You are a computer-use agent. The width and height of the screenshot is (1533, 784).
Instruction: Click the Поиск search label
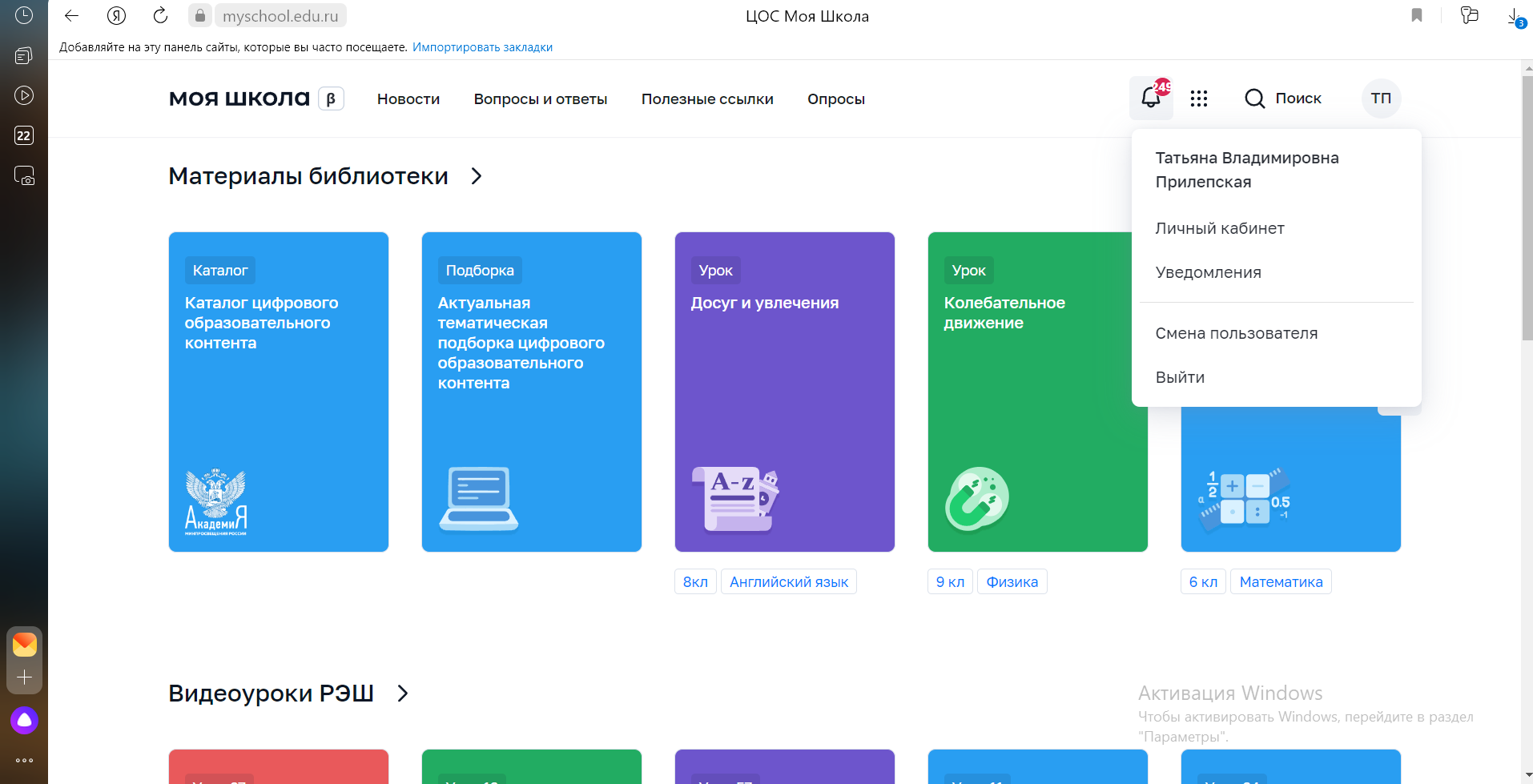1298,99
